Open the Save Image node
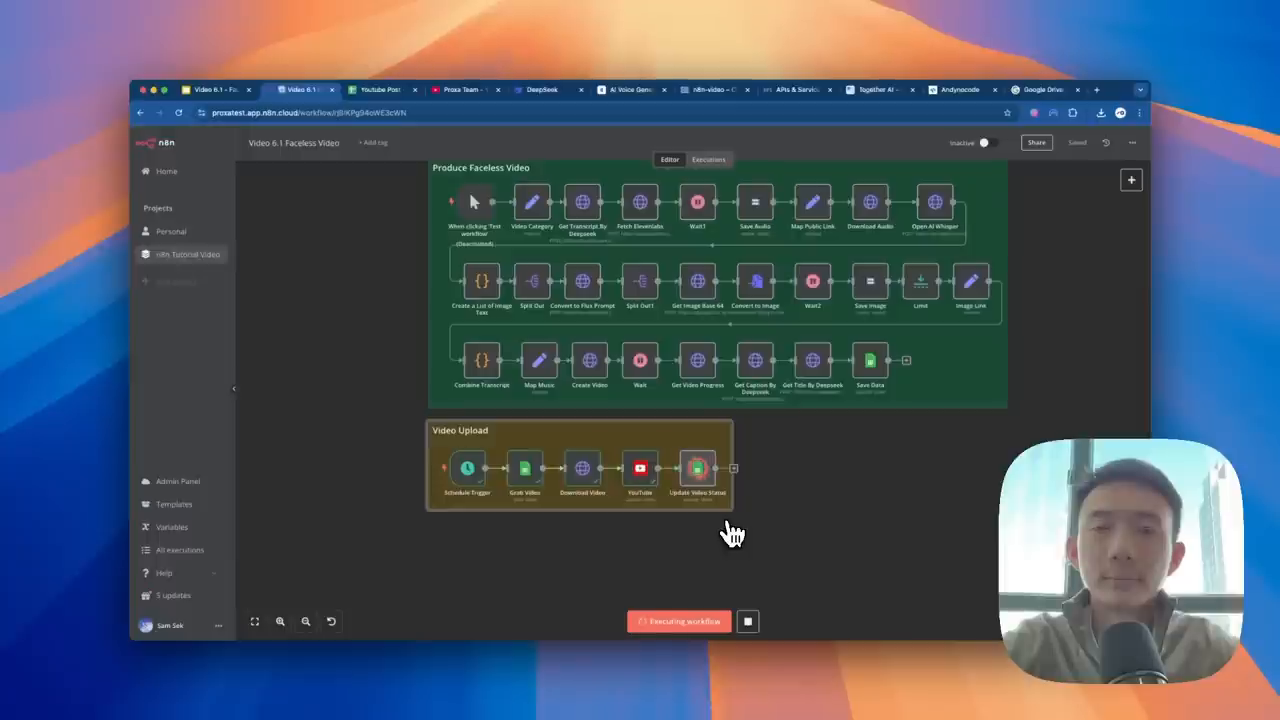The image size is (1280, 720). (870, 281)
